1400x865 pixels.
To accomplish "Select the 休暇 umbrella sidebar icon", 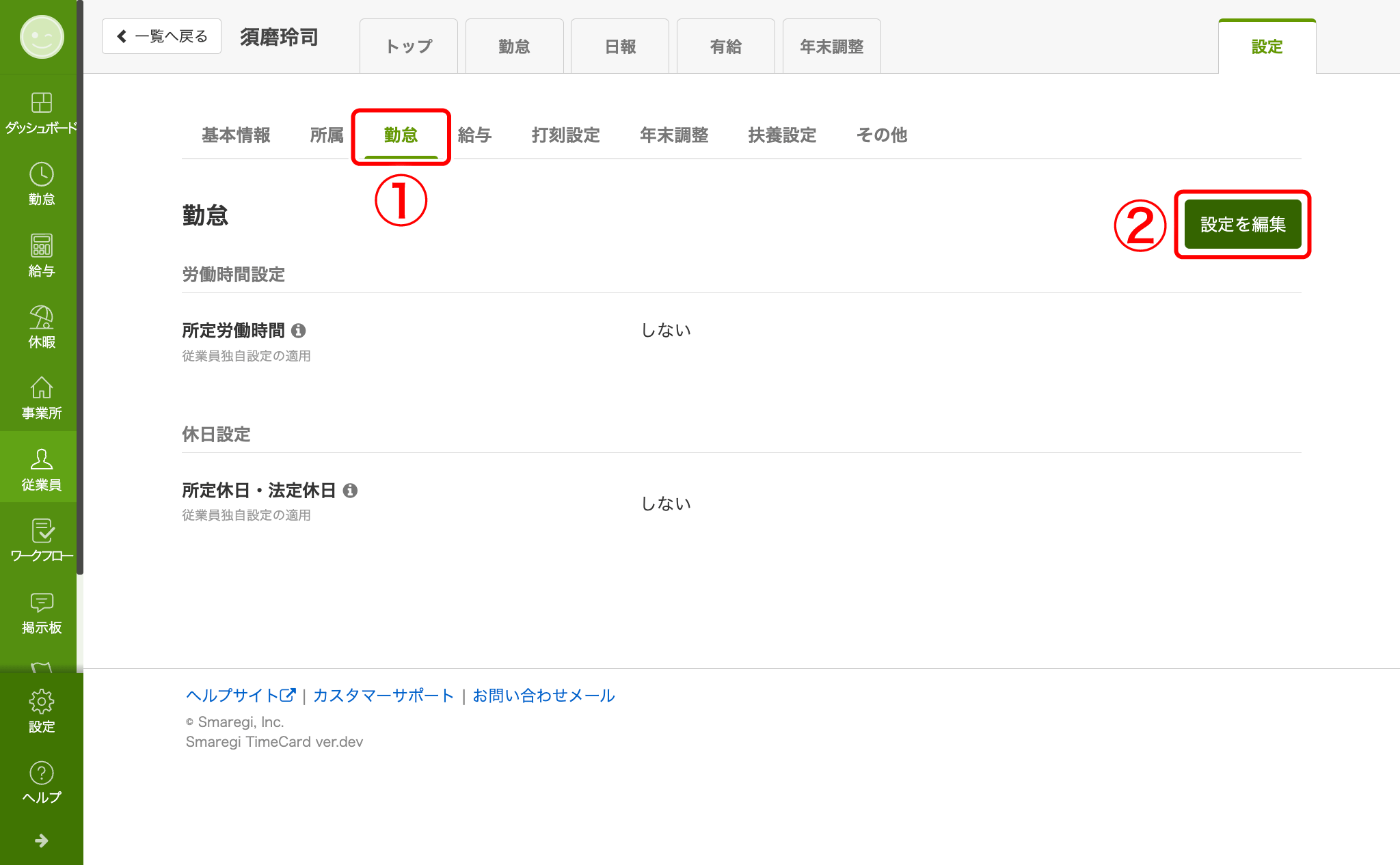I will pos(41,318).
